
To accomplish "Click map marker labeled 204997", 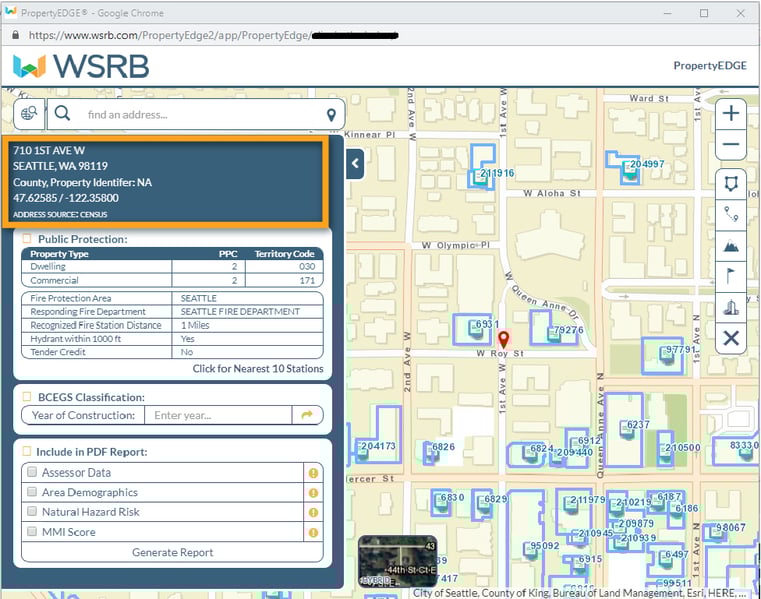I will 630,171.
